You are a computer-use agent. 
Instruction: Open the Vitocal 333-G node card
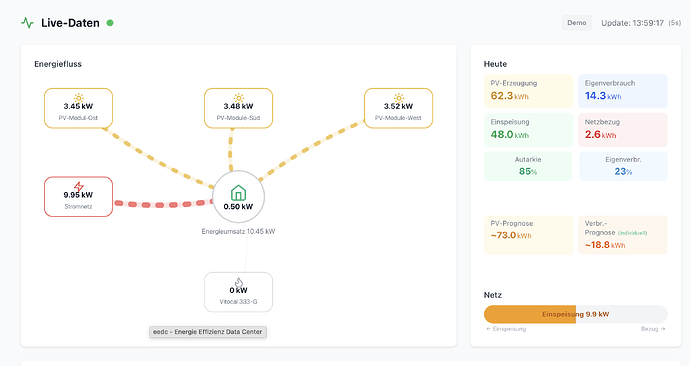(x=239, y=292)
